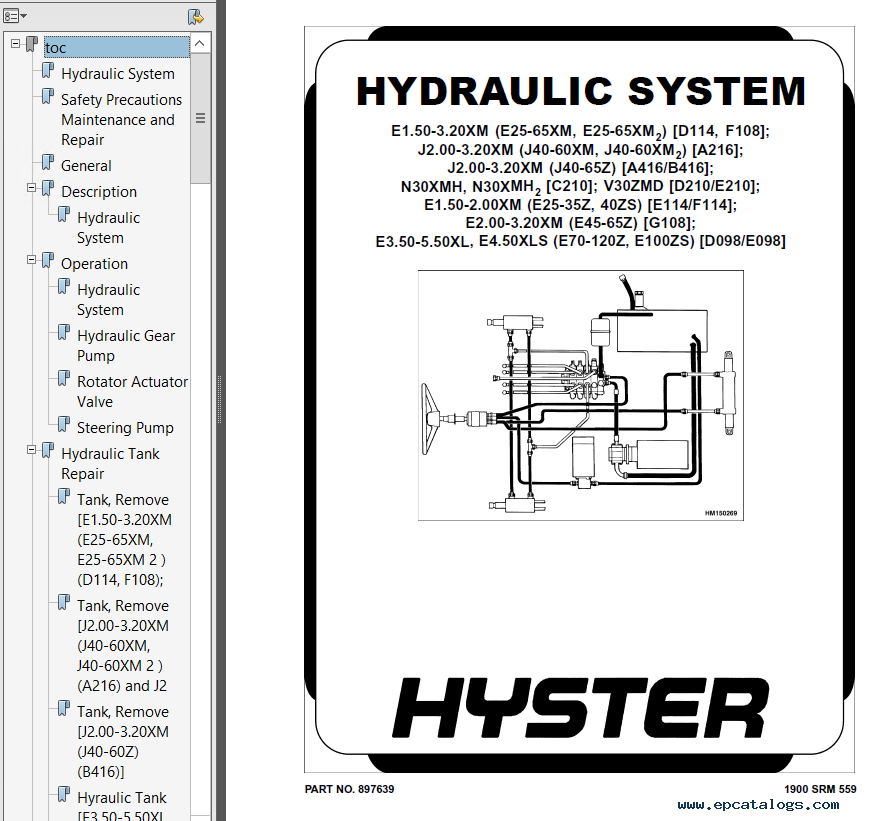Select the toc bookmark label

(x=117, y=48)
